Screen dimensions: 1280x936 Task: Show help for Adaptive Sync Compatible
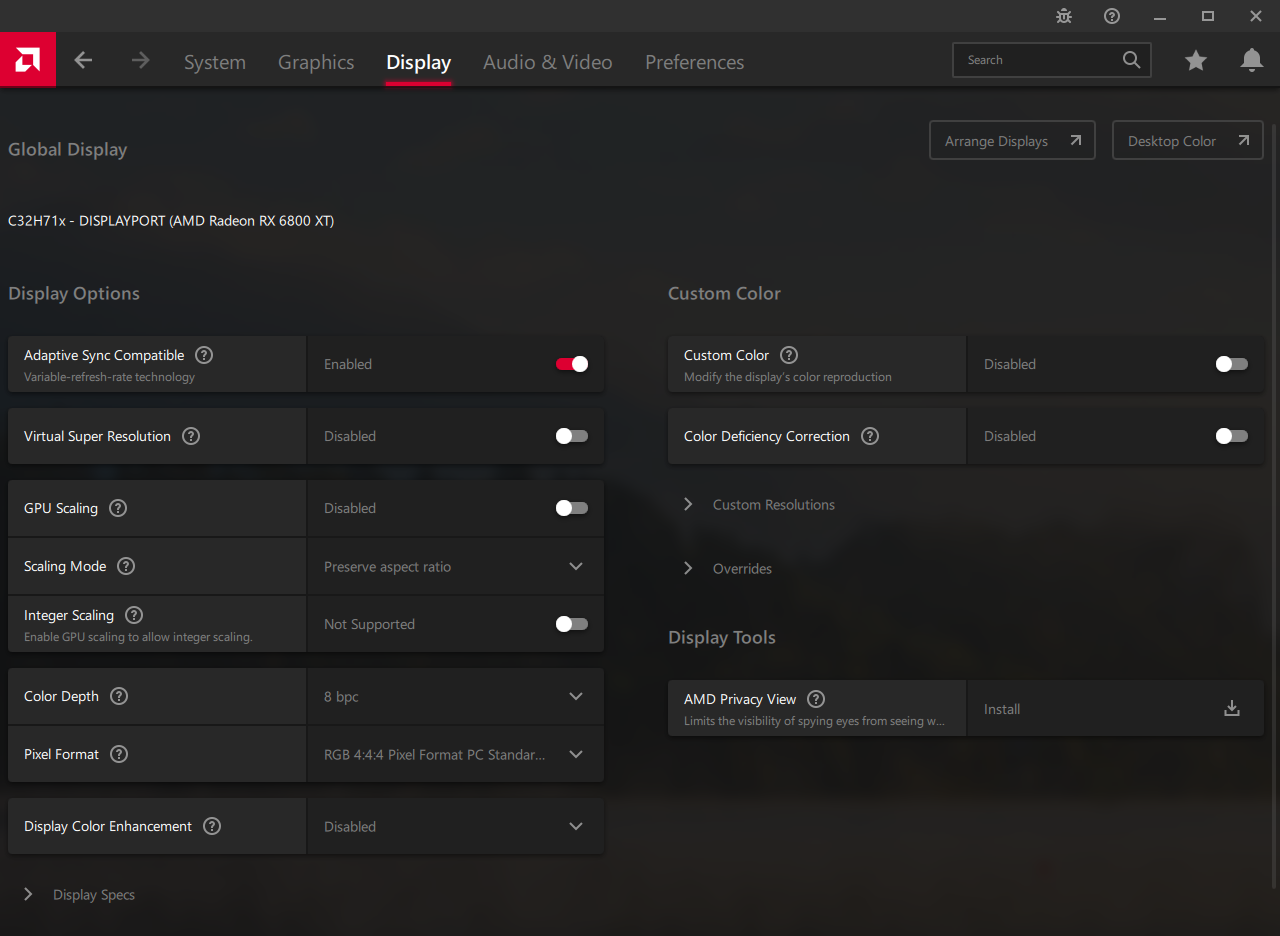tap(204, 355)
